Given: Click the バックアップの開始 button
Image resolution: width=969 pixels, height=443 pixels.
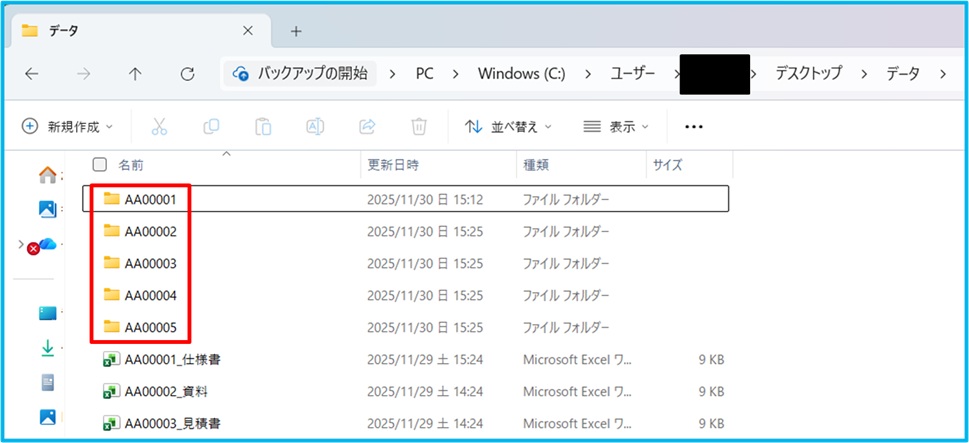Looking at the screenshot, I should (x=300, y=73).
